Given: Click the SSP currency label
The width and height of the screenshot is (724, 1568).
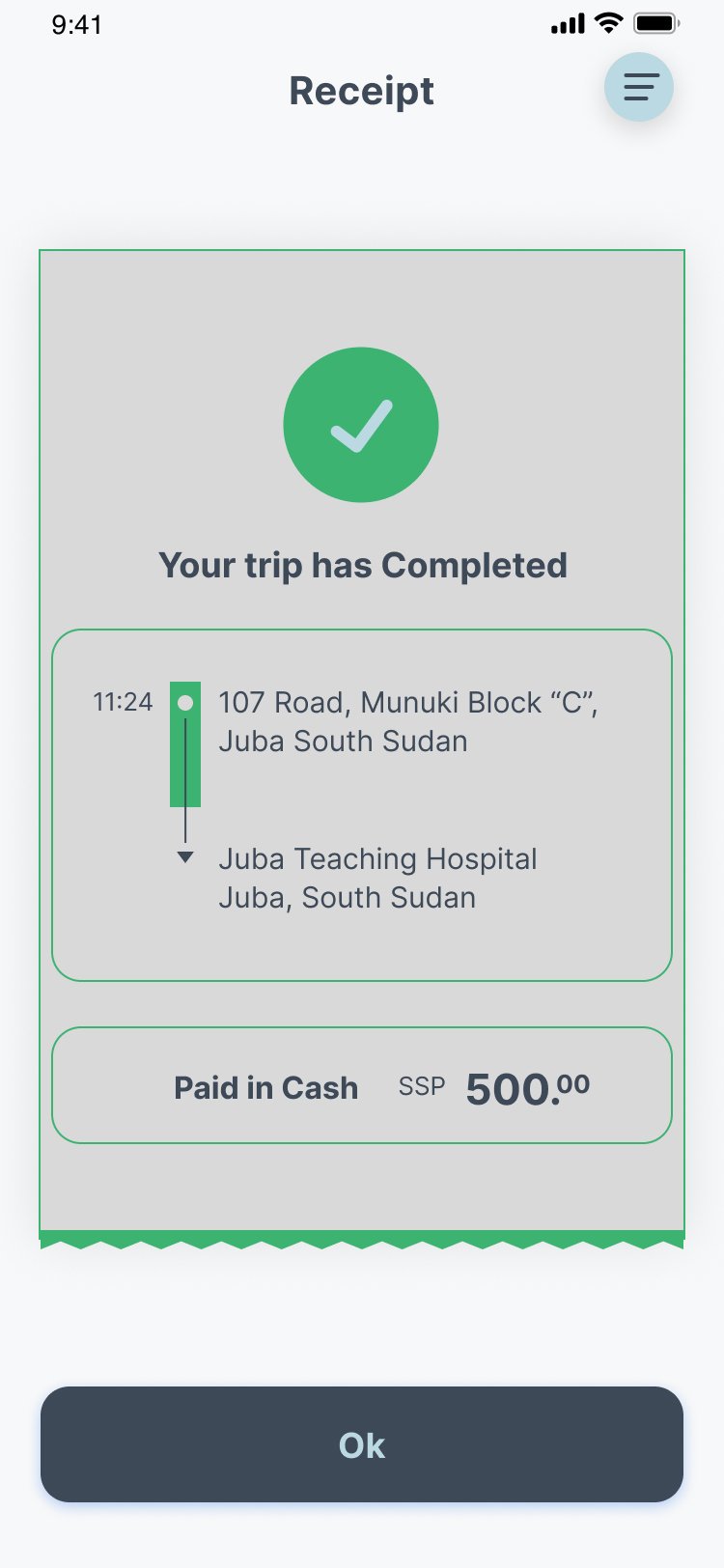Looking at the screenshot, I should [422, 1087].
